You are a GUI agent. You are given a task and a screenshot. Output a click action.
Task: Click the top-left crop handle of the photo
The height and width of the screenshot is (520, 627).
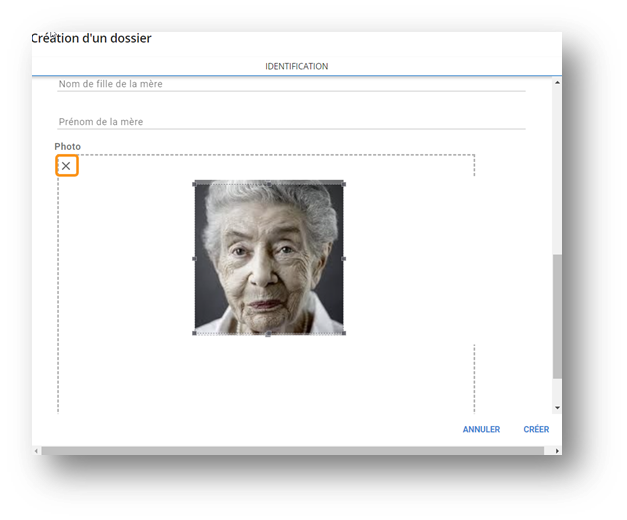coord(195,183)
